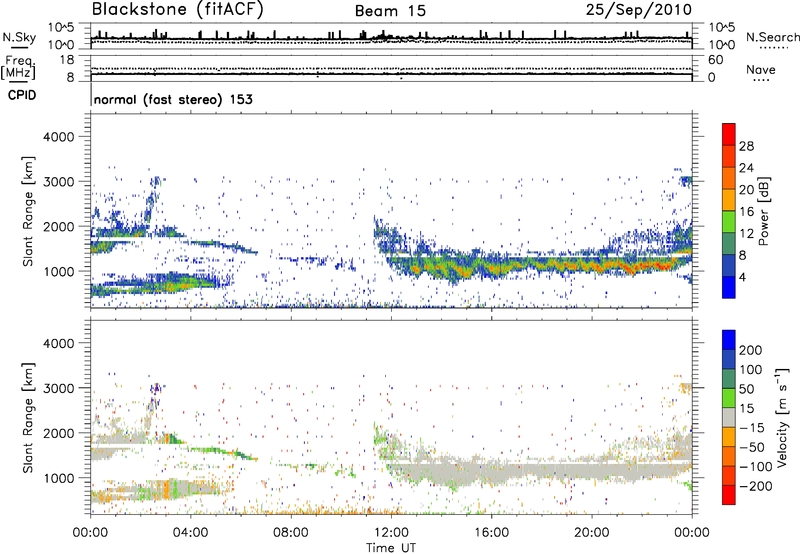Click the gray -15 to 15 Velocity colorbar segment
800x554 pixels.
[729, 418]
